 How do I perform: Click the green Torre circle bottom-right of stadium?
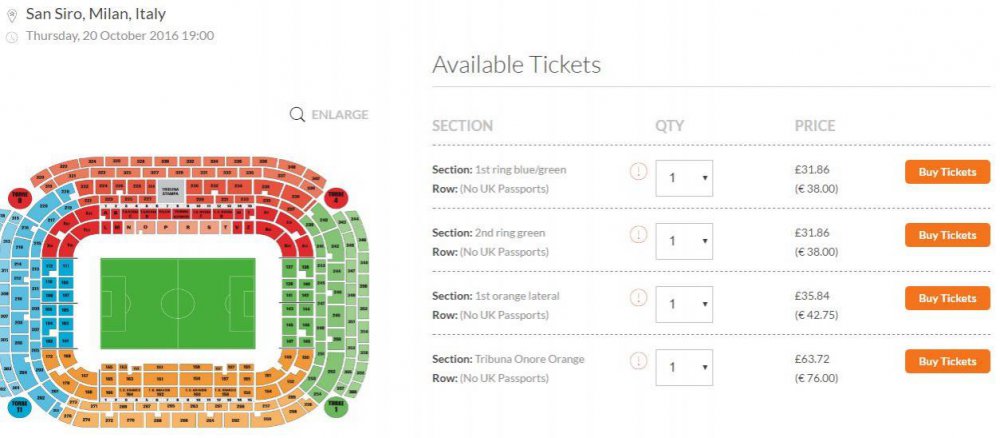point(339,407)
